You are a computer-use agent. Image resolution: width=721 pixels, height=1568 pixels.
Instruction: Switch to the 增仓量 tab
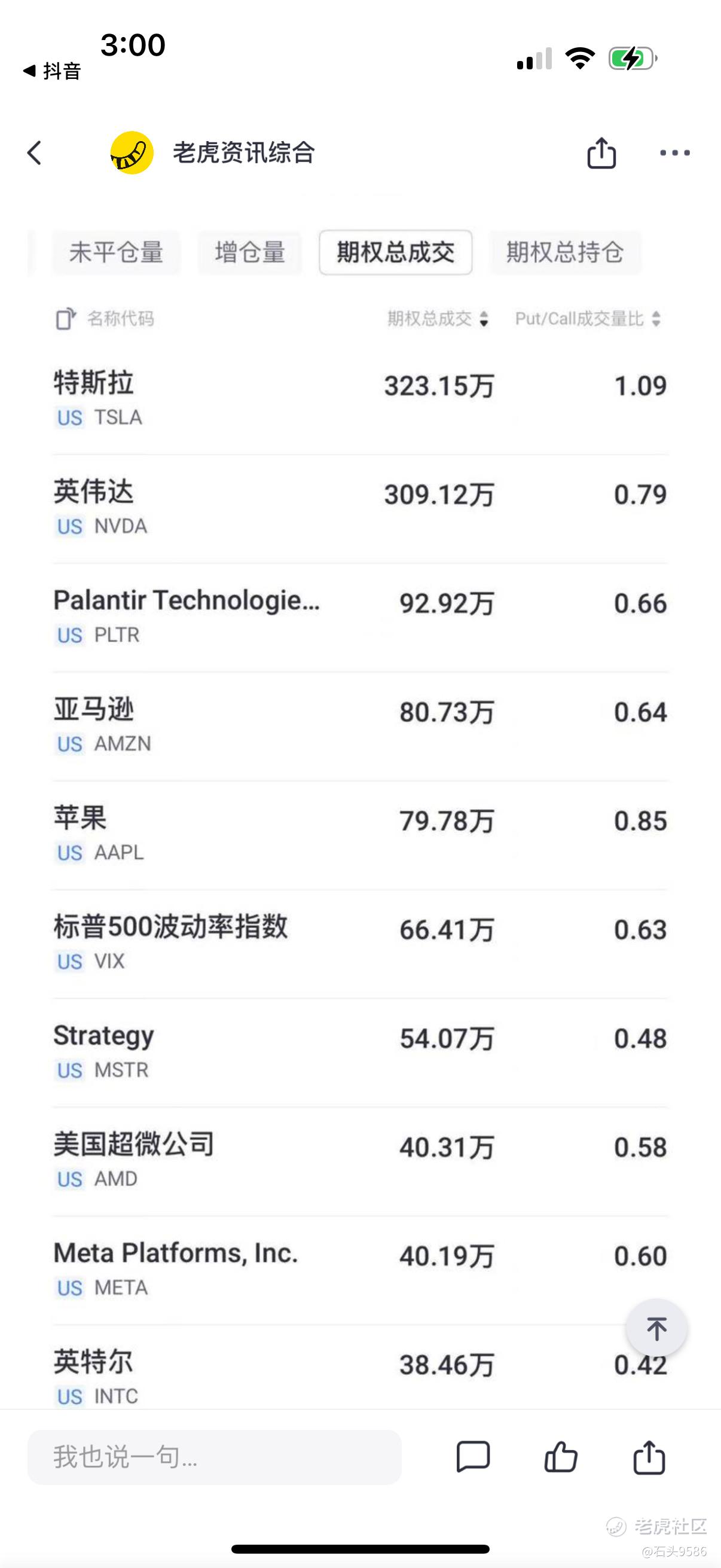[x=249, y=252]
